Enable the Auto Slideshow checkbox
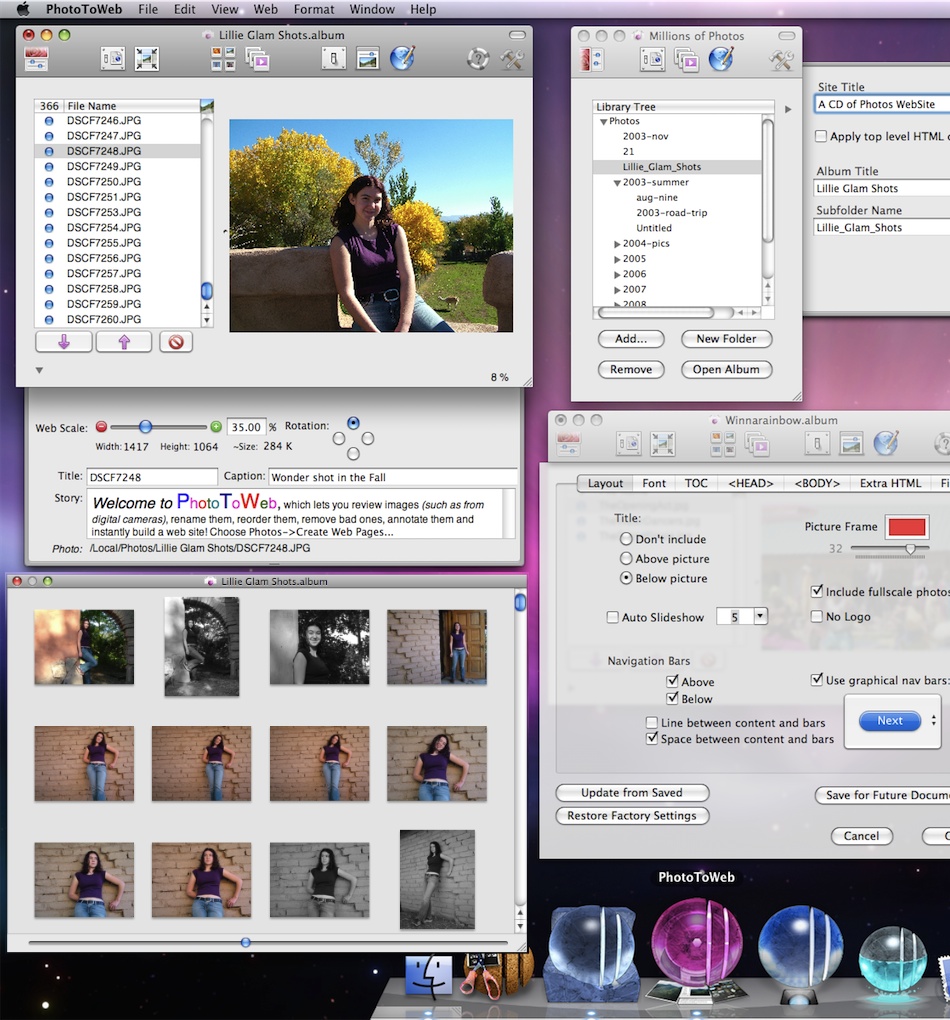 (x=612, y=617)
